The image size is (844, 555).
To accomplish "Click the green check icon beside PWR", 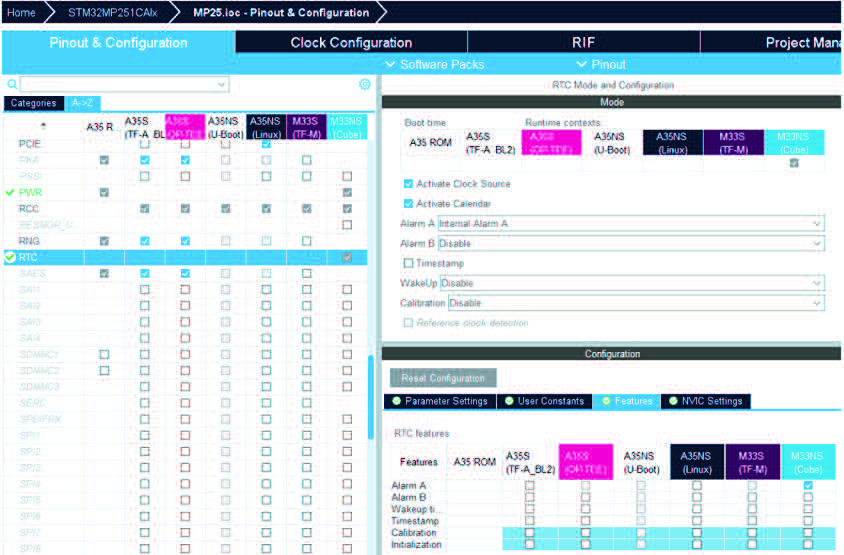I will pyautogui.click(x=10, y=192).
